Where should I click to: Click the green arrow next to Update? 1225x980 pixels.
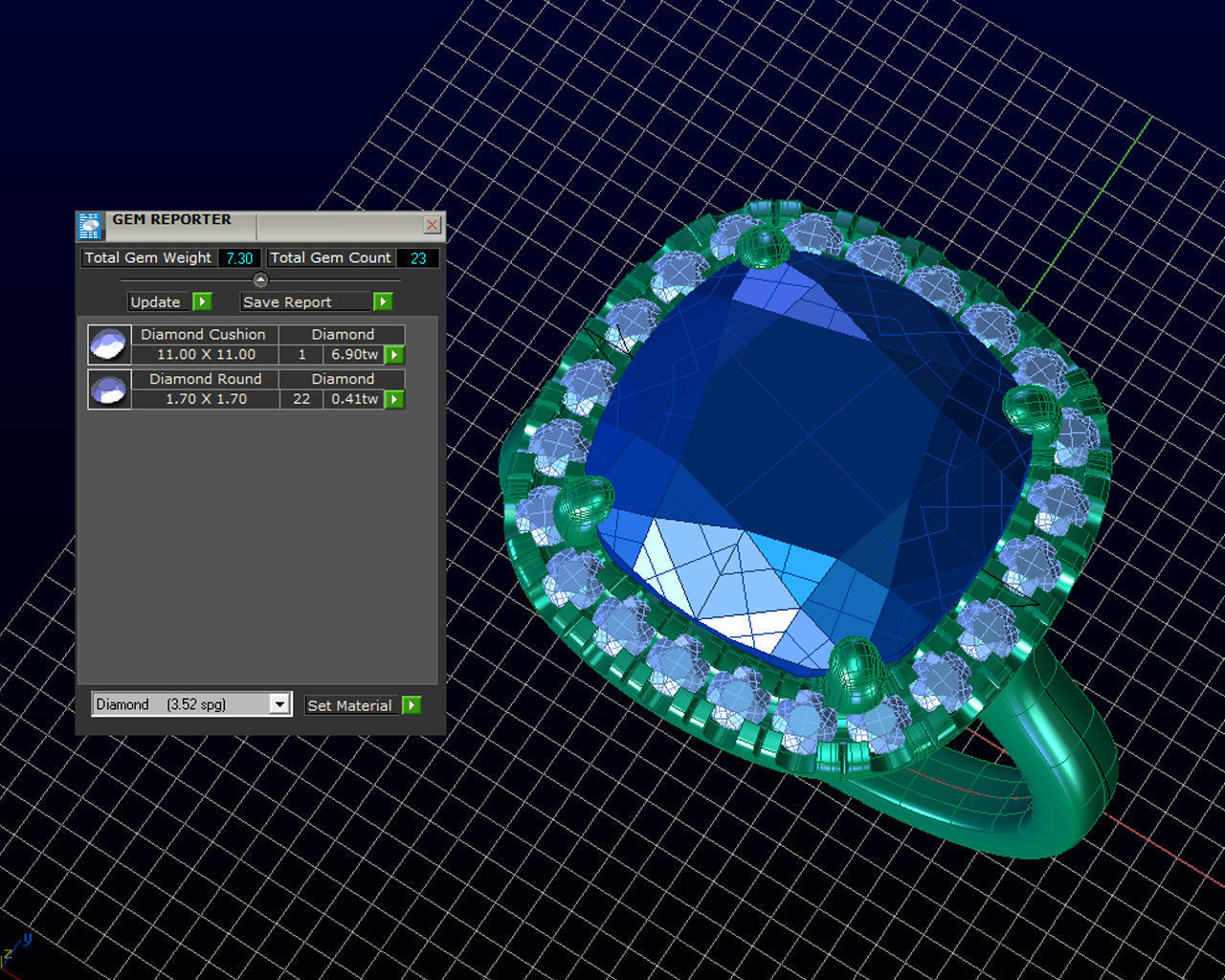[202, 301]
